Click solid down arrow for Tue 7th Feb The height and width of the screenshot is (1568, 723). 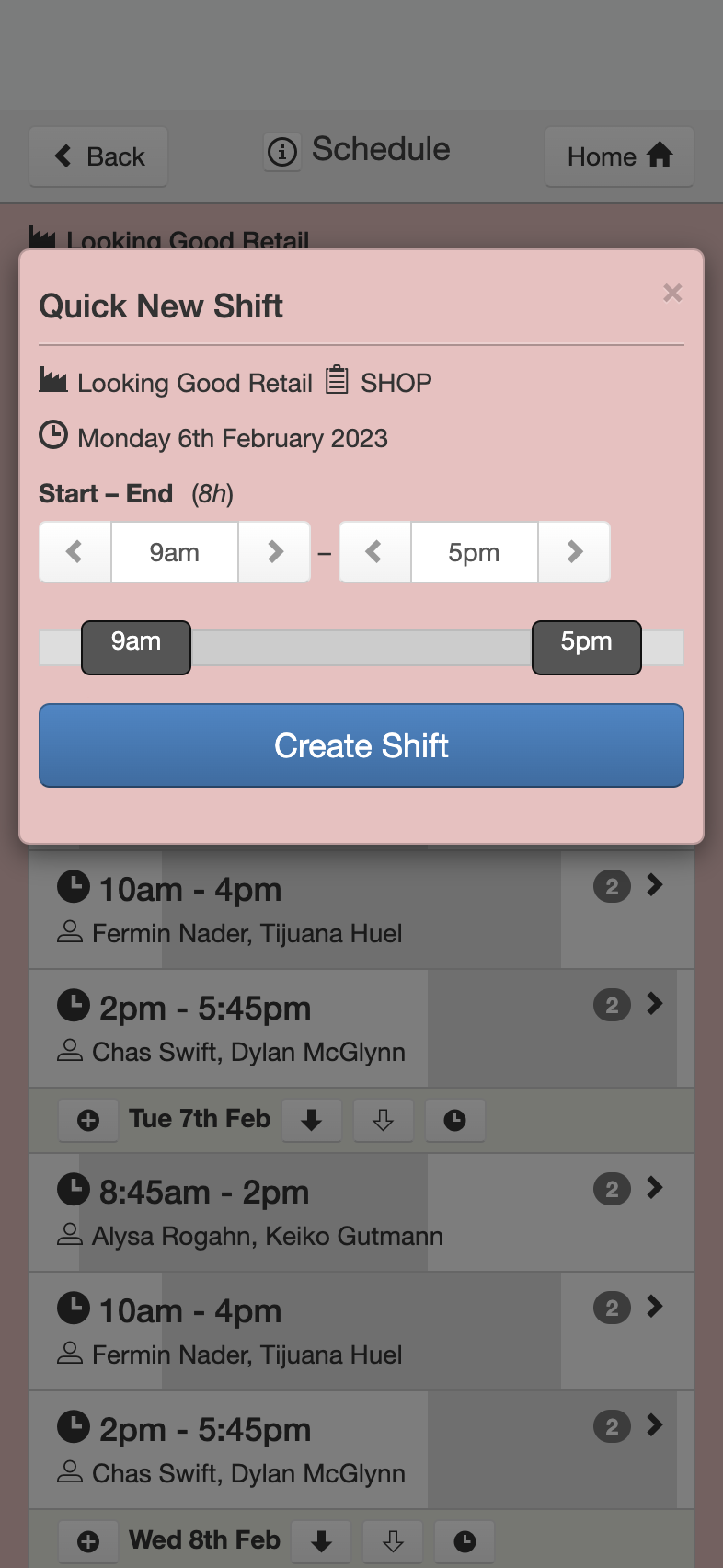click(312, 1120)
